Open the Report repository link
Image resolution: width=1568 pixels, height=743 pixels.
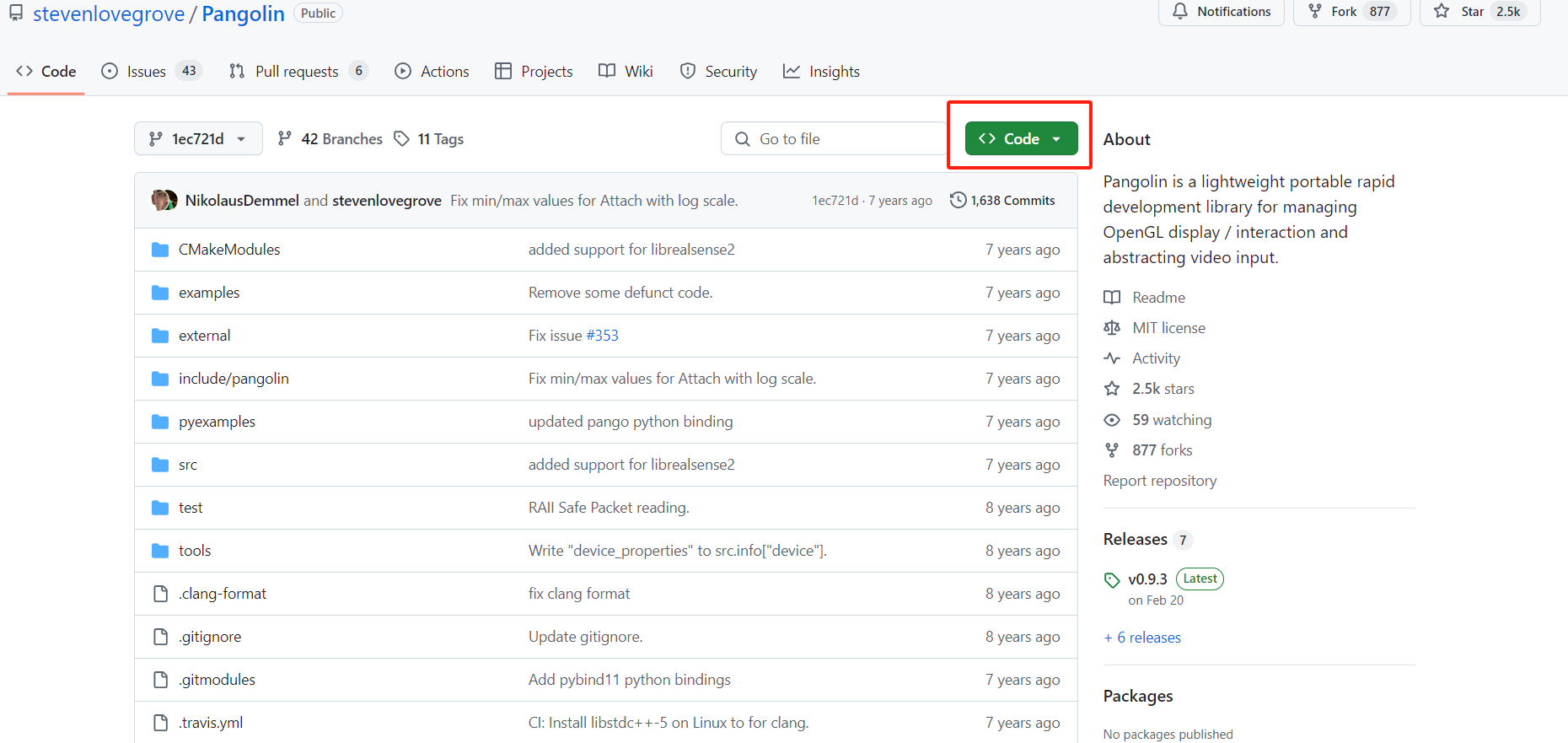click(1160, 481)
